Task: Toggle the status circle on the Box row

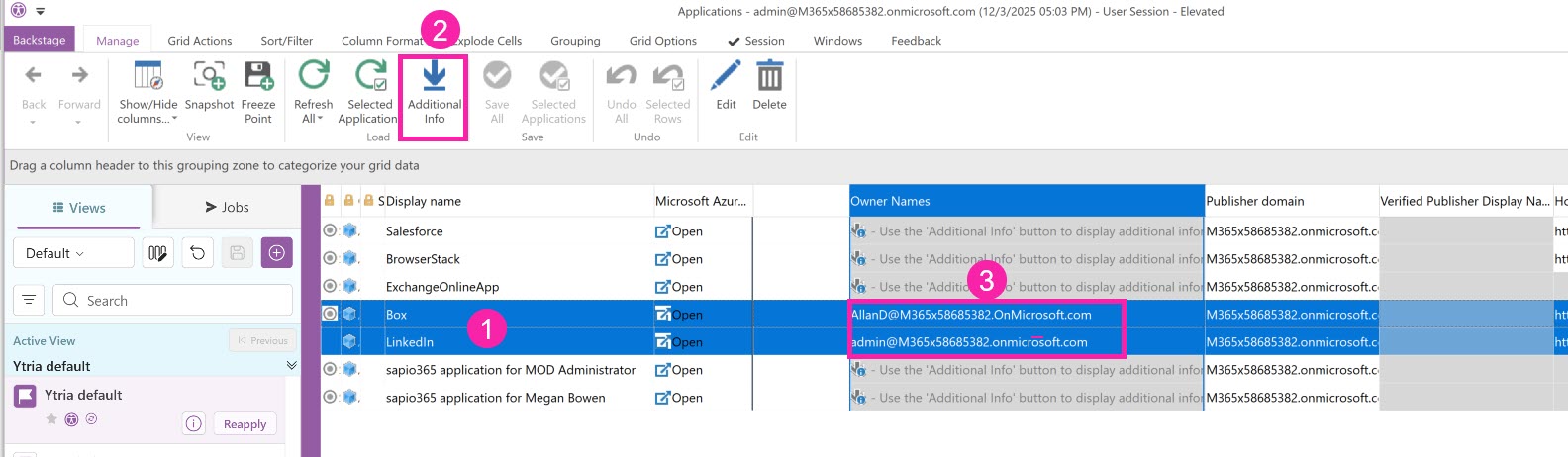Action: point(330,314)
